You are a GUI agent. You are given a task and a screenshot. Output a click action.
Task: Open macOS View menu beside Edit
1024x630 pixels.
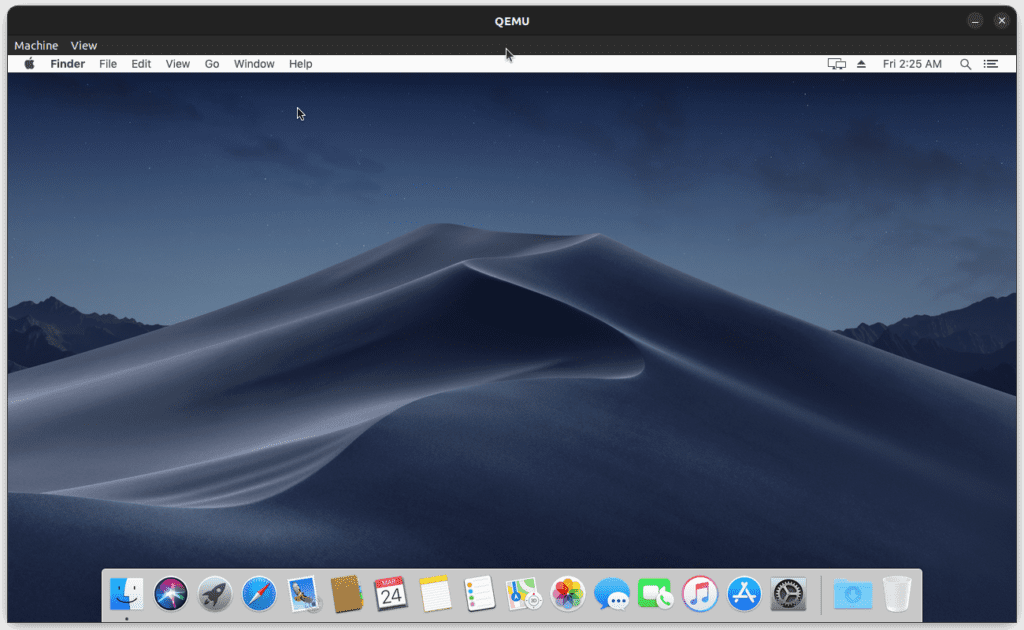[178, 64]
